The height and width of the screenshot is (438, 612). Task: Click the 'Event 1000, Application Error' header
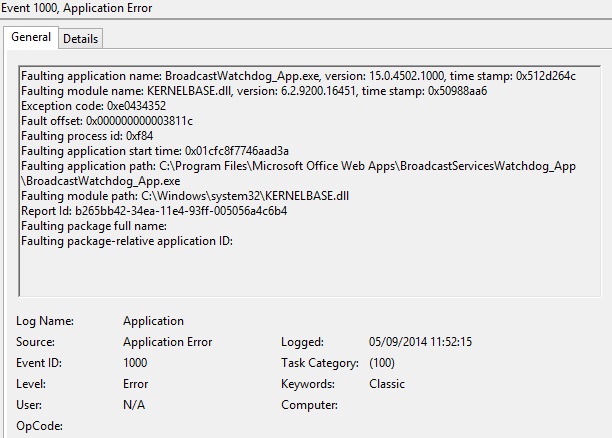point(76,8)
